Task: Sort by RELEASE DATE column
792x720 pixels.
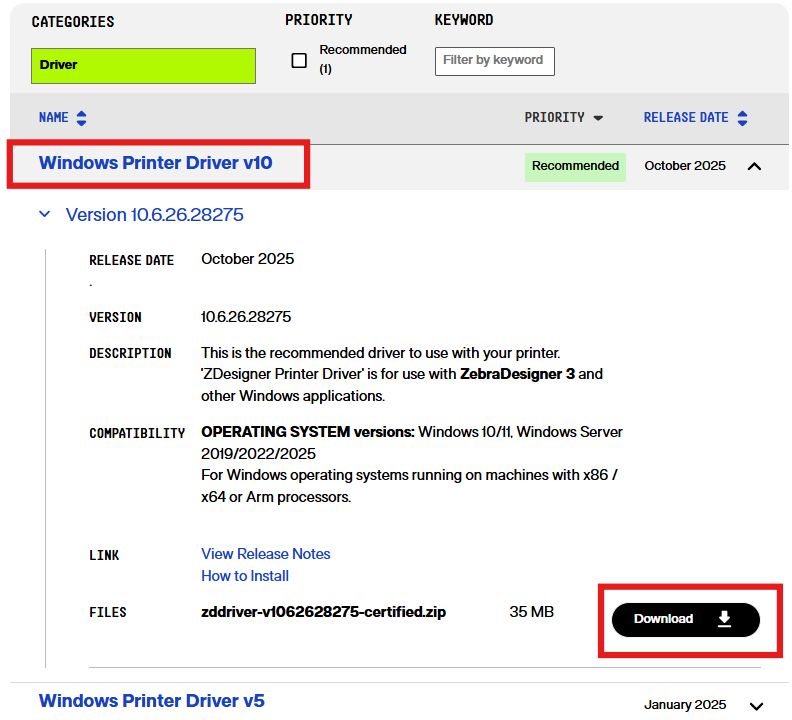Action: [x=695, y=118]
